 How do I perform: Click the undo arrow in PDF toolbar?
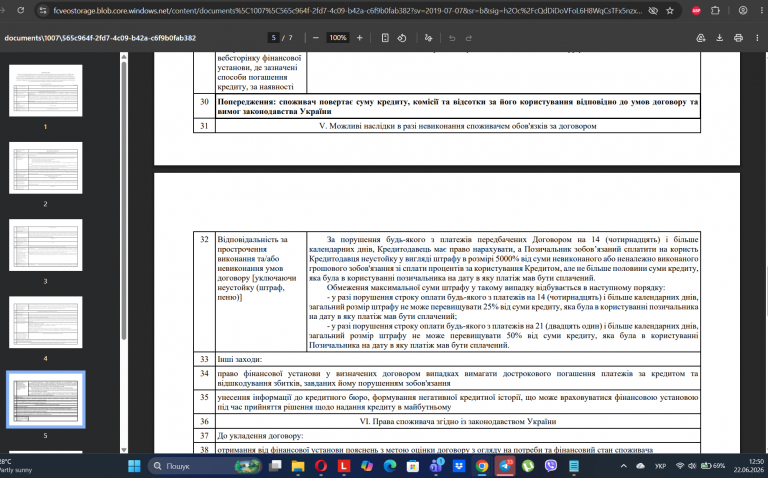pos(452,38)
